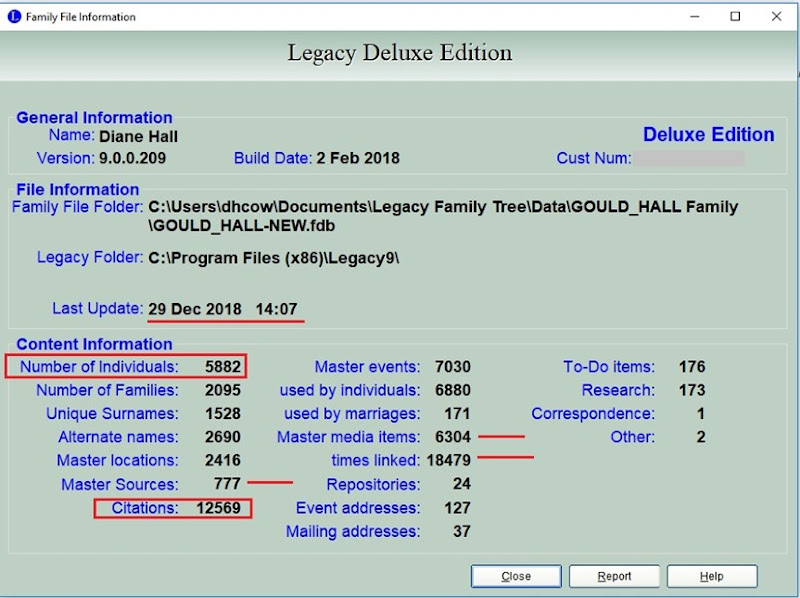
Task: Click the Close button
Action: point(516,576)
